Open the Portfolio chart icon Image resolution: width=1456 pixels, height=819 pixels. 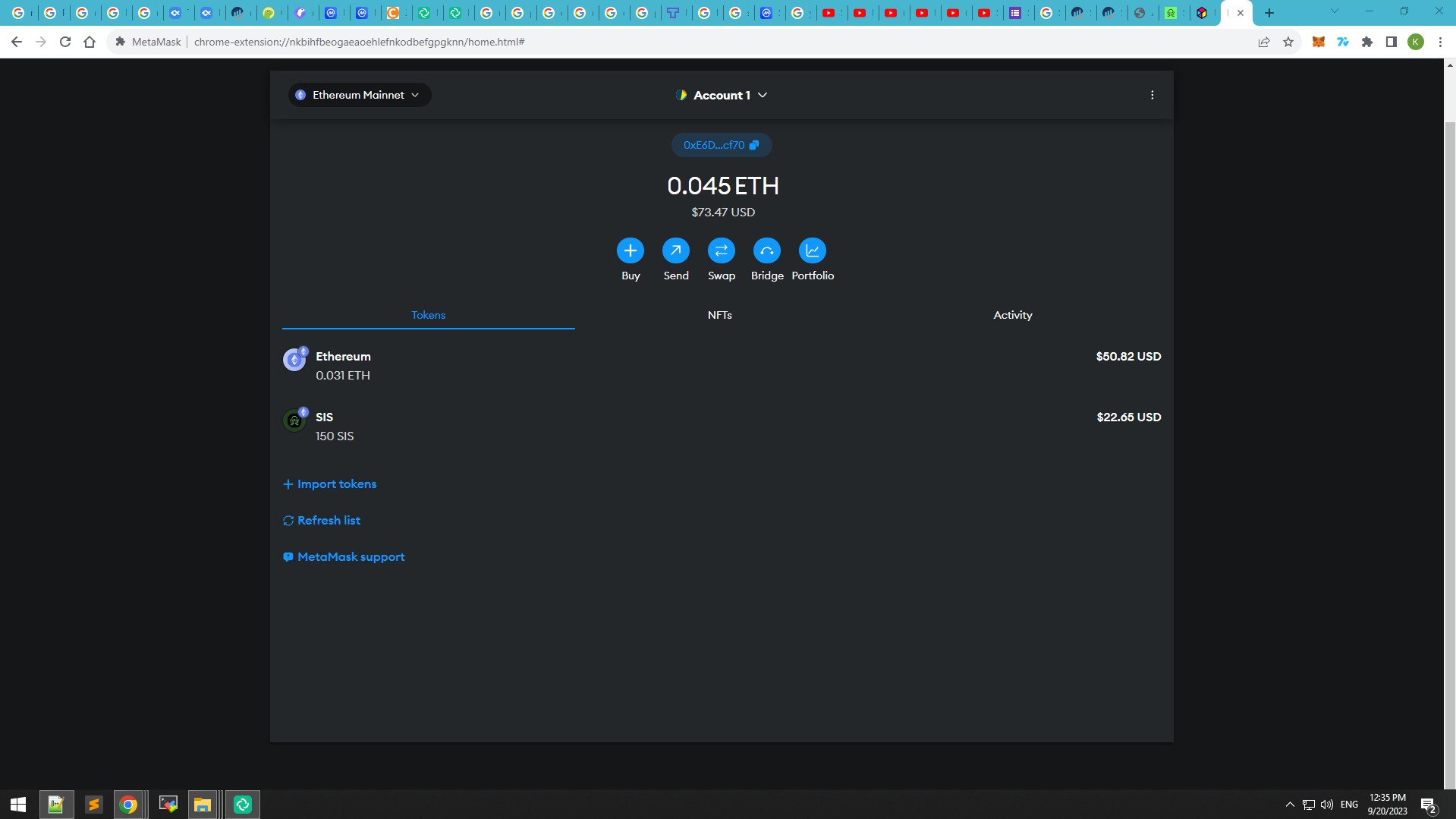point(812,250)
